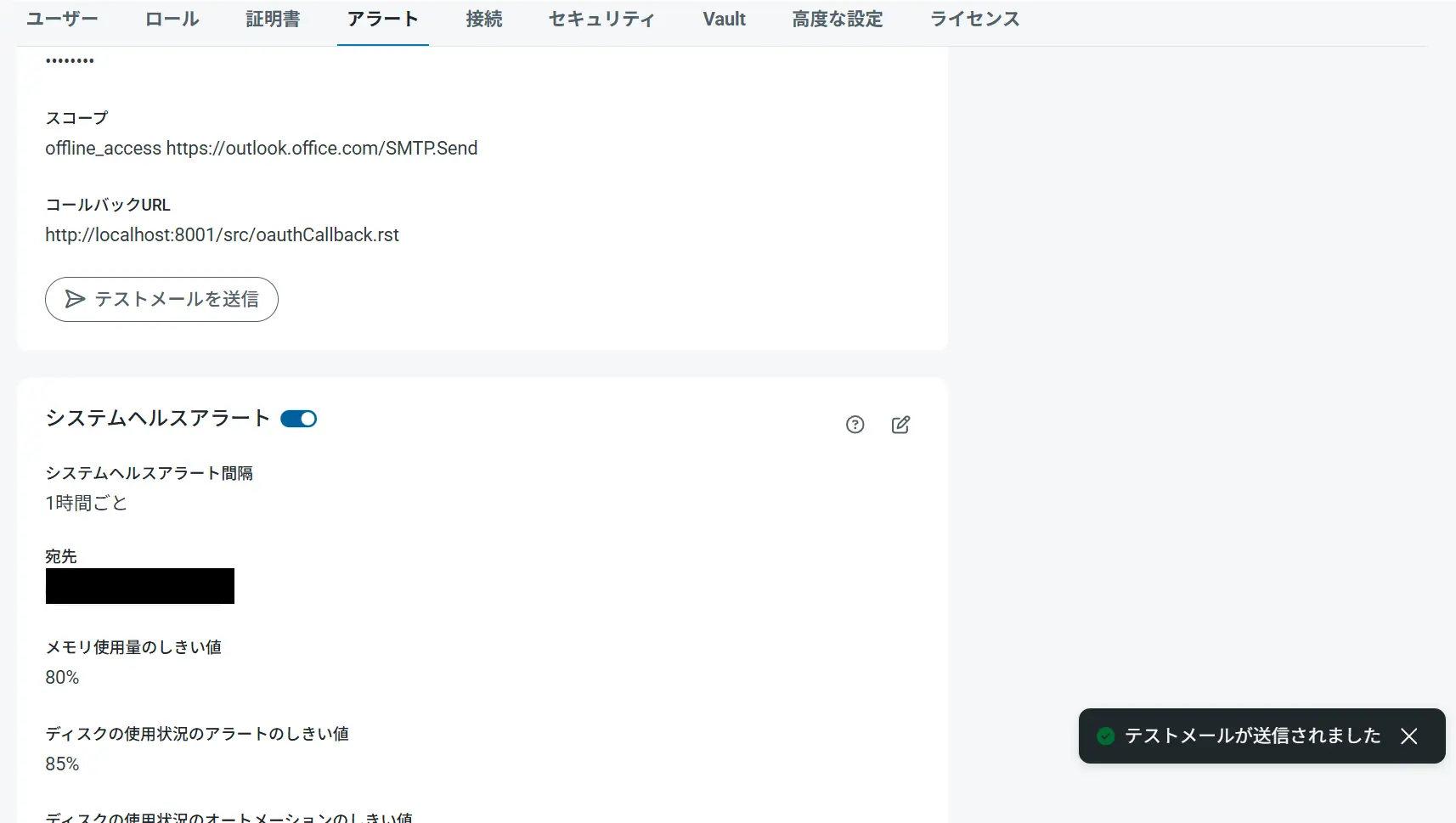This screenshot has height=823, width=1456.
Task: Switch to the ユーザー tab
Action: coord(62,19)
